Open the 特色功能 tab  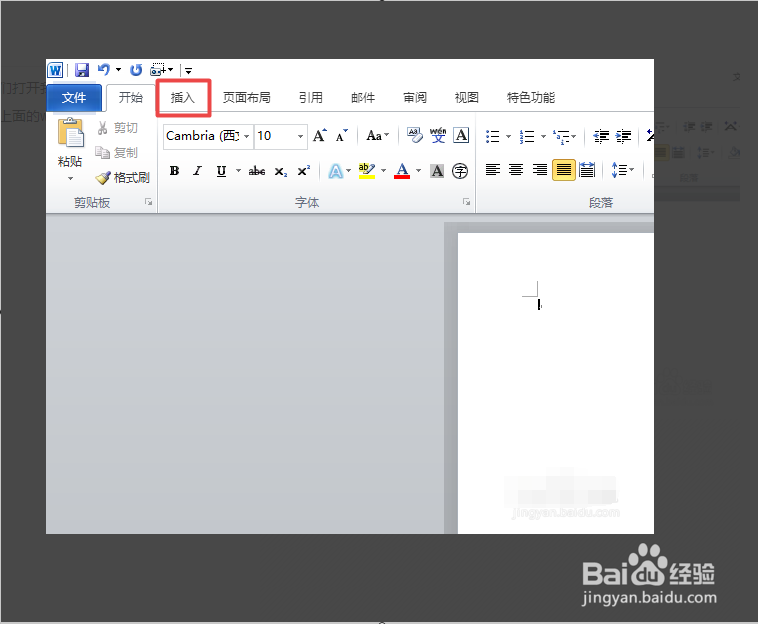click(x=531, y=98)
